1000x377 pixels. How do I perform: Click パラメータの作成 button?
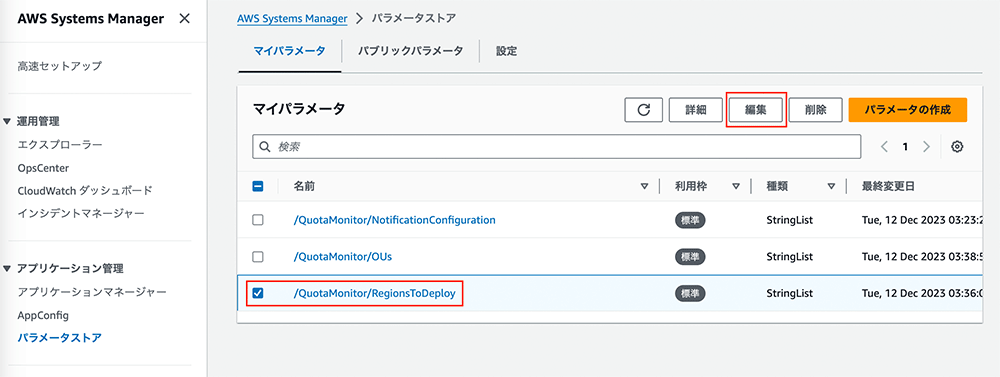click(908, 110)
